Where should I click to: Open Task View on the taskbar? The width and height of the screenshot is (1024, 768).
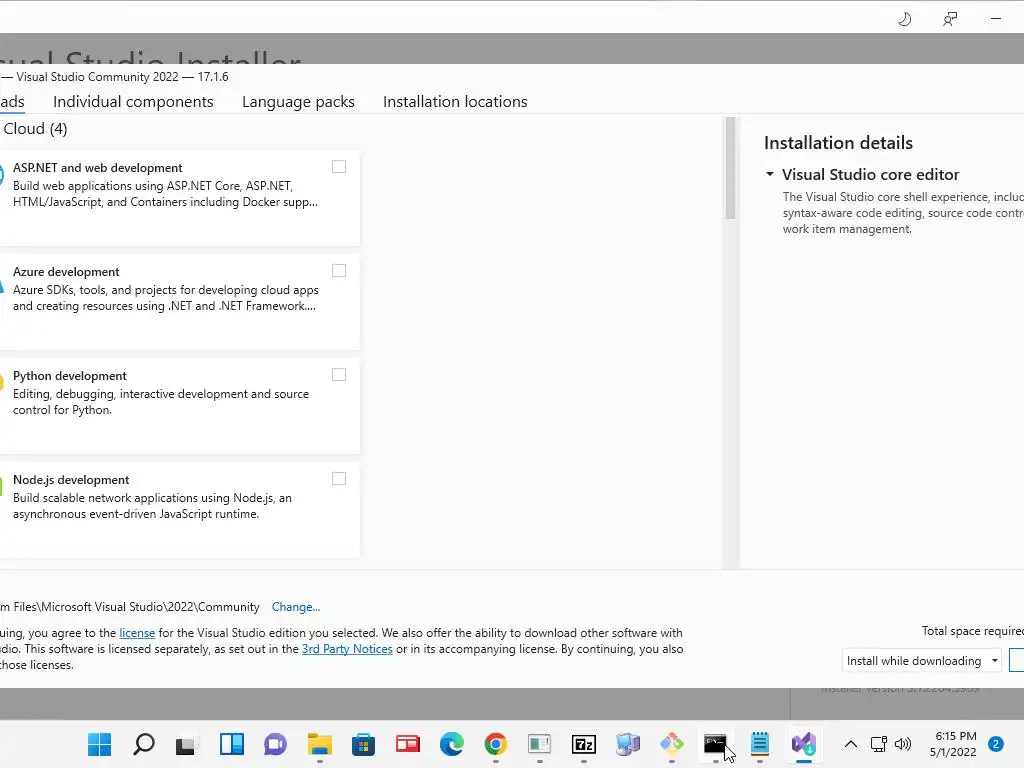click(x=187, y=744)
